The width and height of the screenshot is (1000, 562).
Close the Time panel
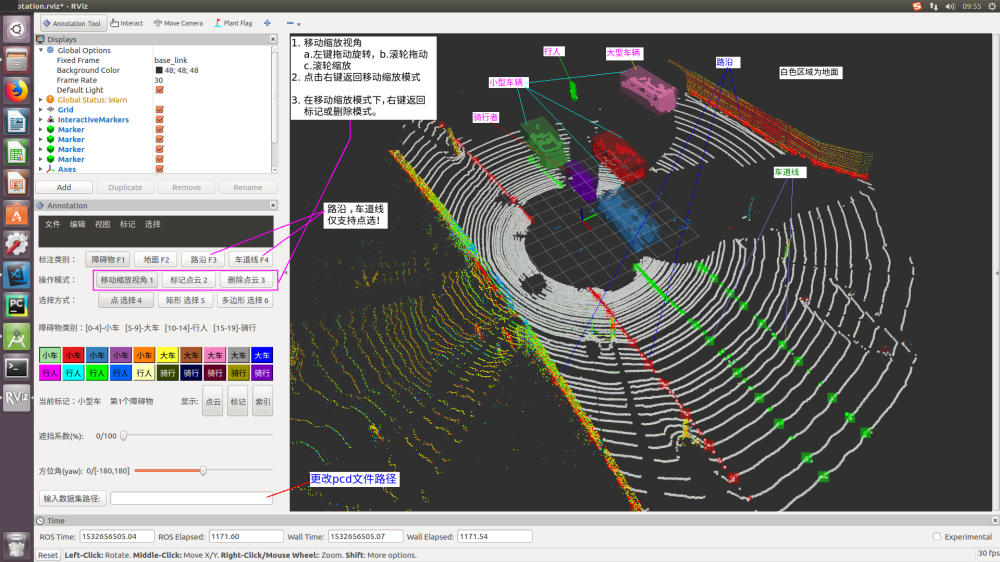pos(994,521)
